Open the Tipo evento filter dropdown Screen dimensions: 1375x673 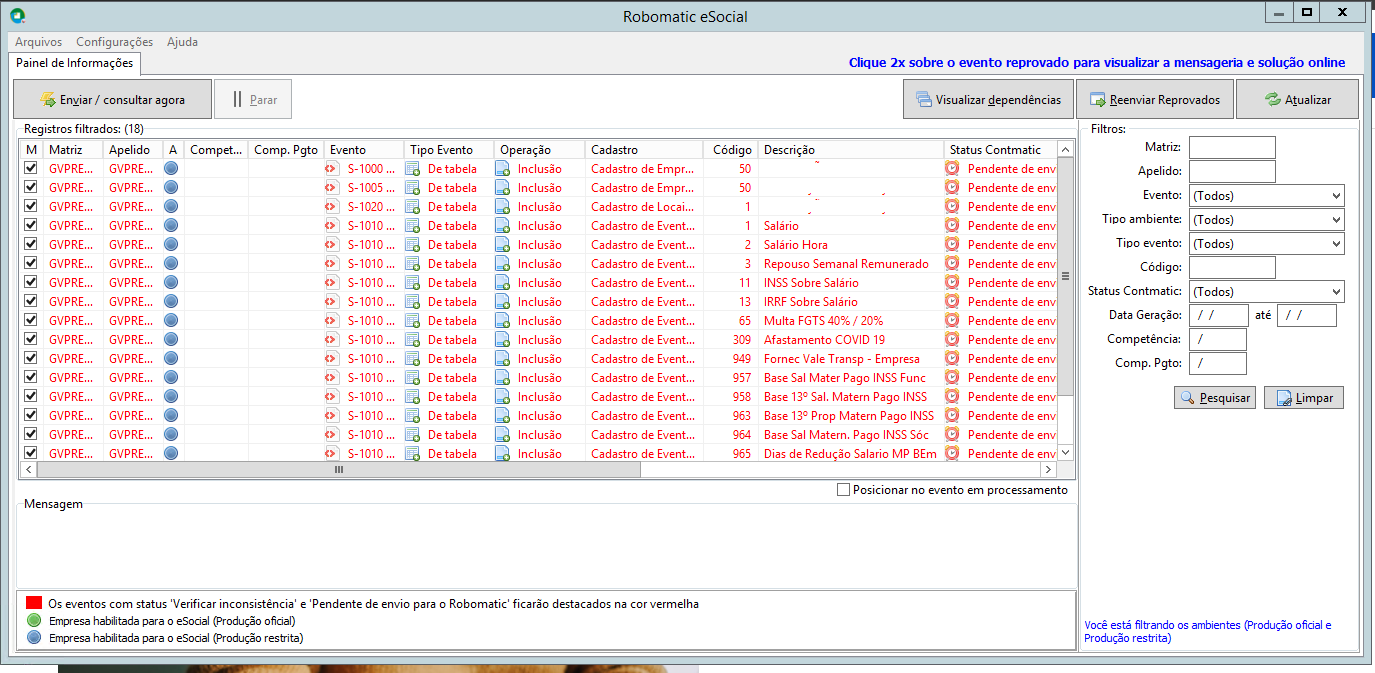point(1266,244)
